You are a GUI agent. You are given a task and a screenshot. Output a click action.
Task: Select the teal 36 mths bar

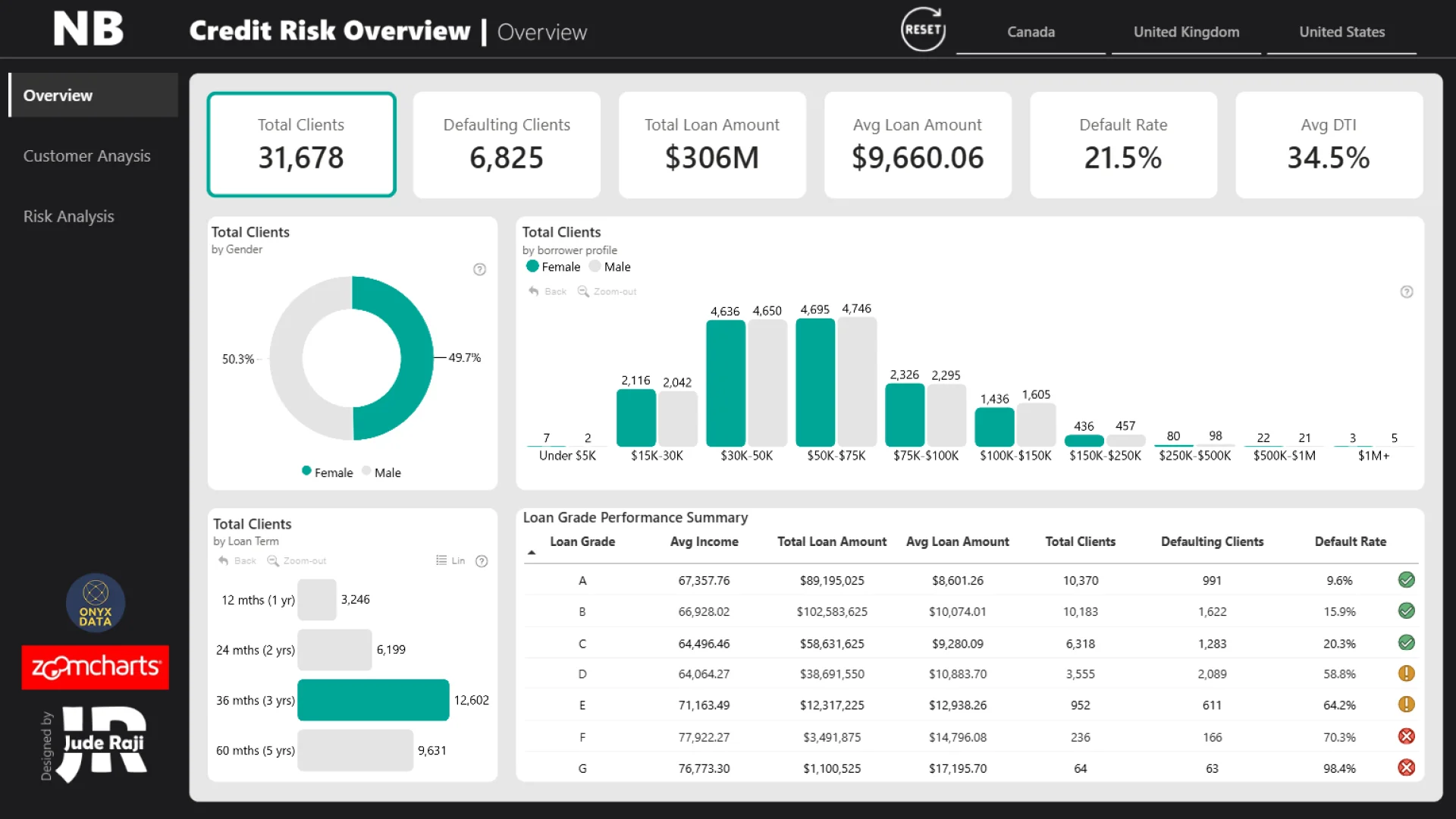(373, 700)
